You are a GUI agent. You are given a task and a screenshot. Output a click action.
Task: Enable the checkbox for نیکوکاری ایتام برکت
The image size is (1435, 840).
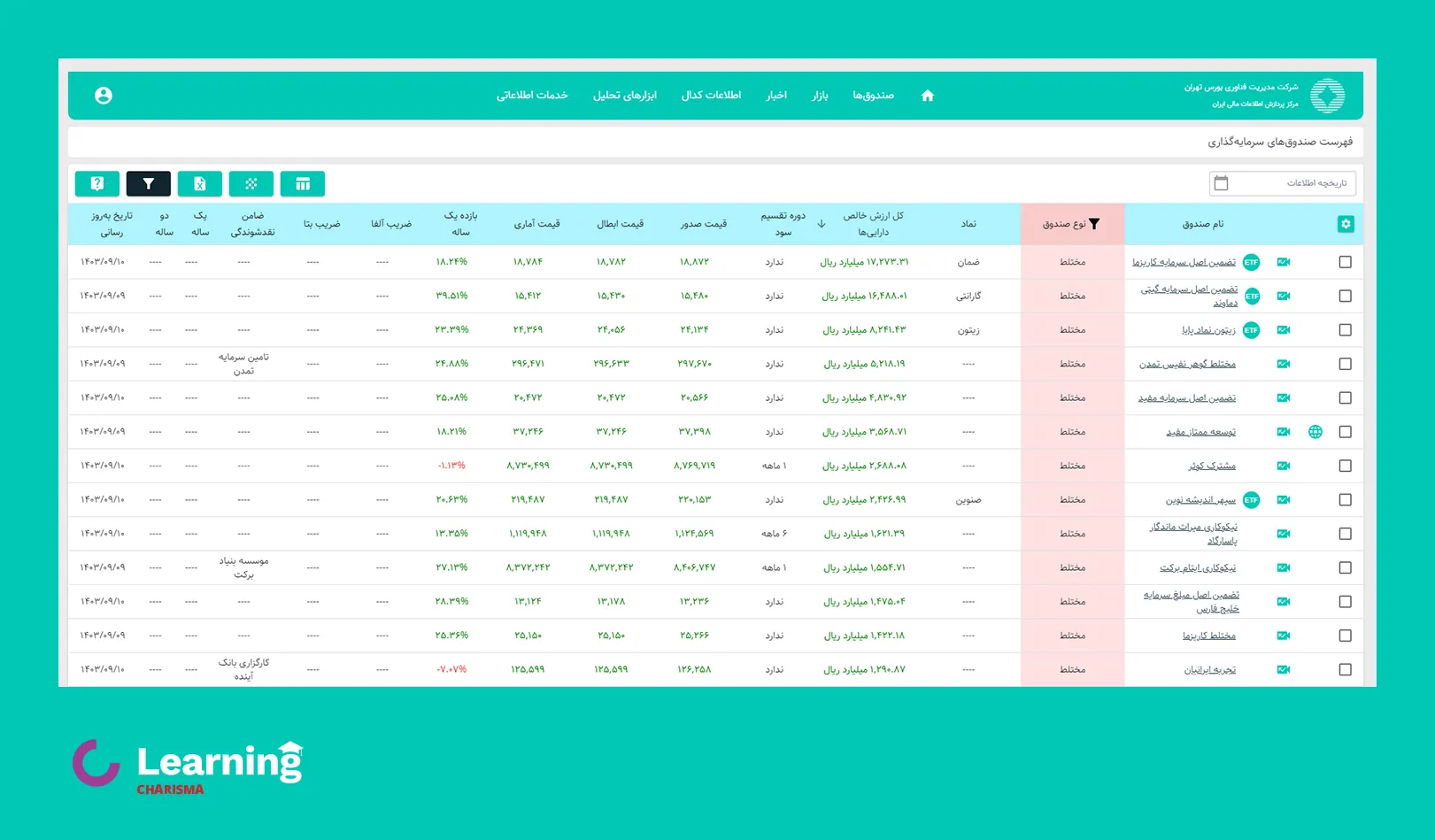pyautogui.click(x=1346, y=567)
